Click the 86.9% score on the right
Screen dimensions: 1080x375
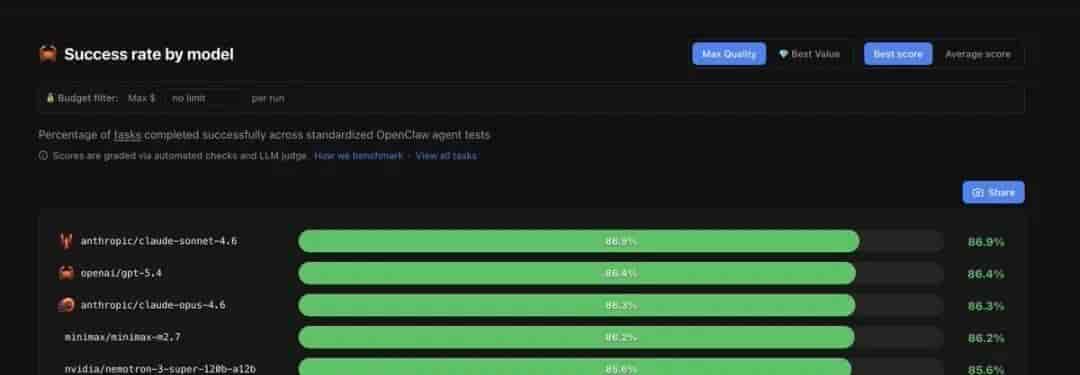pos(986,242)
